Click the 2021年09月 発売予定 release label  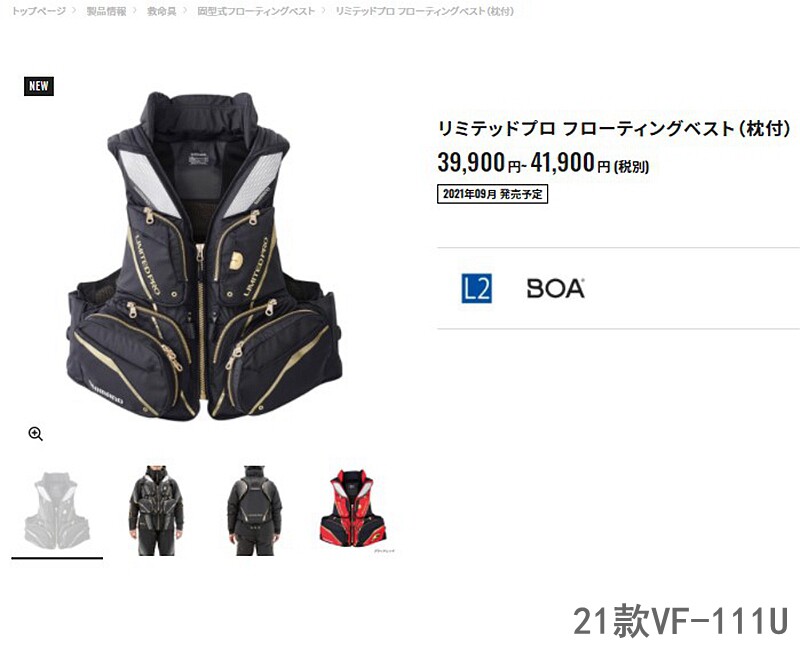492,194
